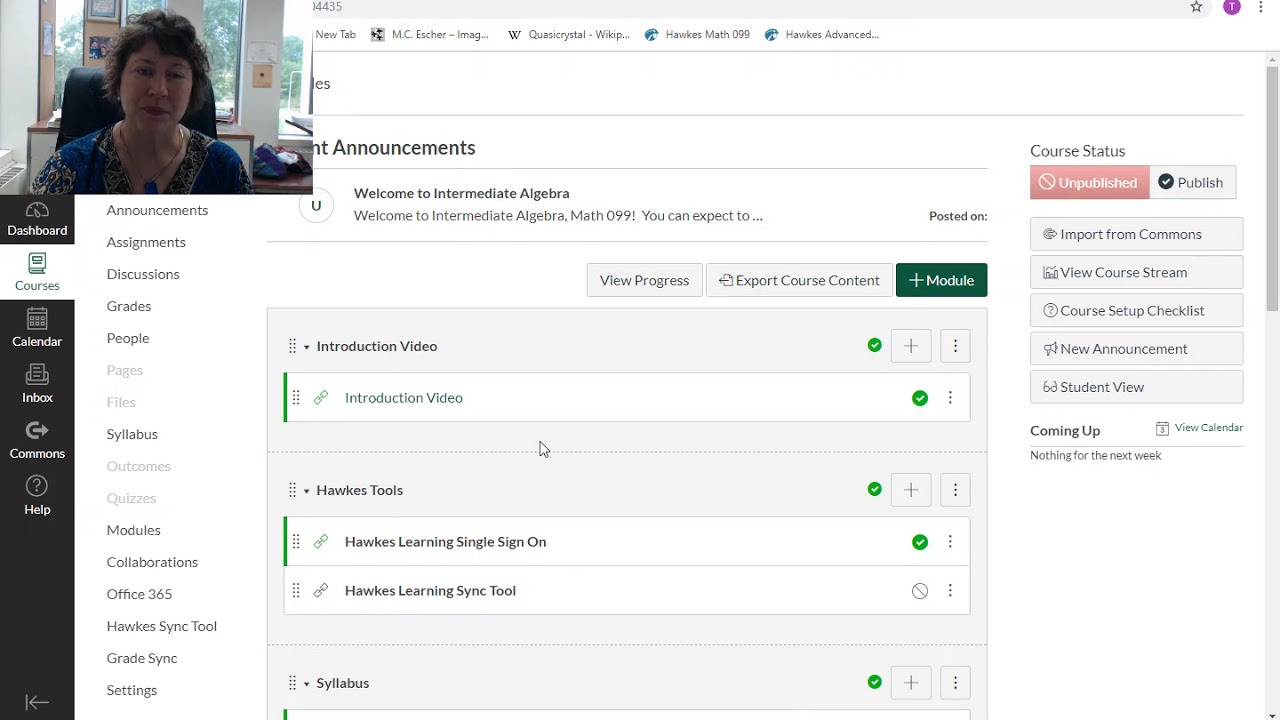Unpublish Hawkes Learning Single Sign On item
The height and width of the screenshot is (720, 1280).
(x=920, y=542)
